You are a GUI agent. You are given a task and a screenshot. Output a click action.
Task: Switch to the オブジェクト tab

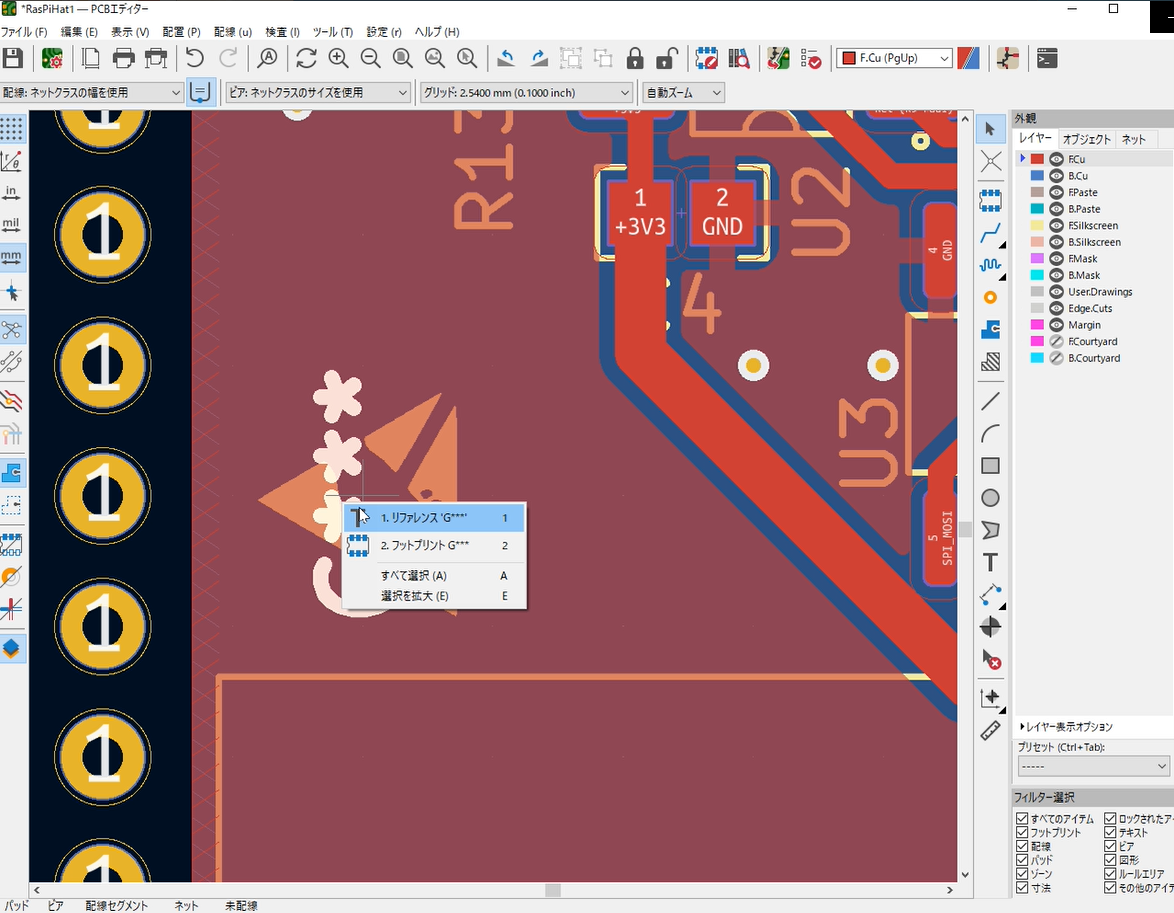(1086, 139)
